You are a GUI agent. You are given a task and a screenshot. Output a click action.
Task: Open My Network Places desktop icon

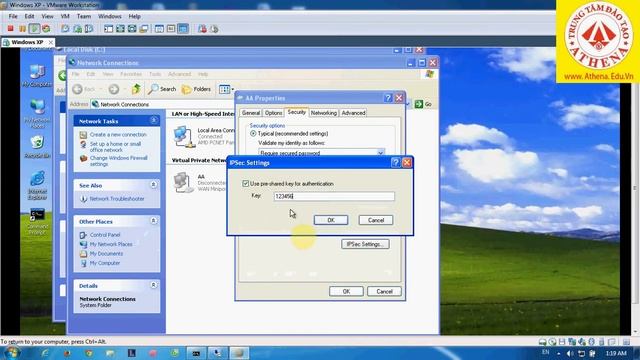(x=37, y=113)
